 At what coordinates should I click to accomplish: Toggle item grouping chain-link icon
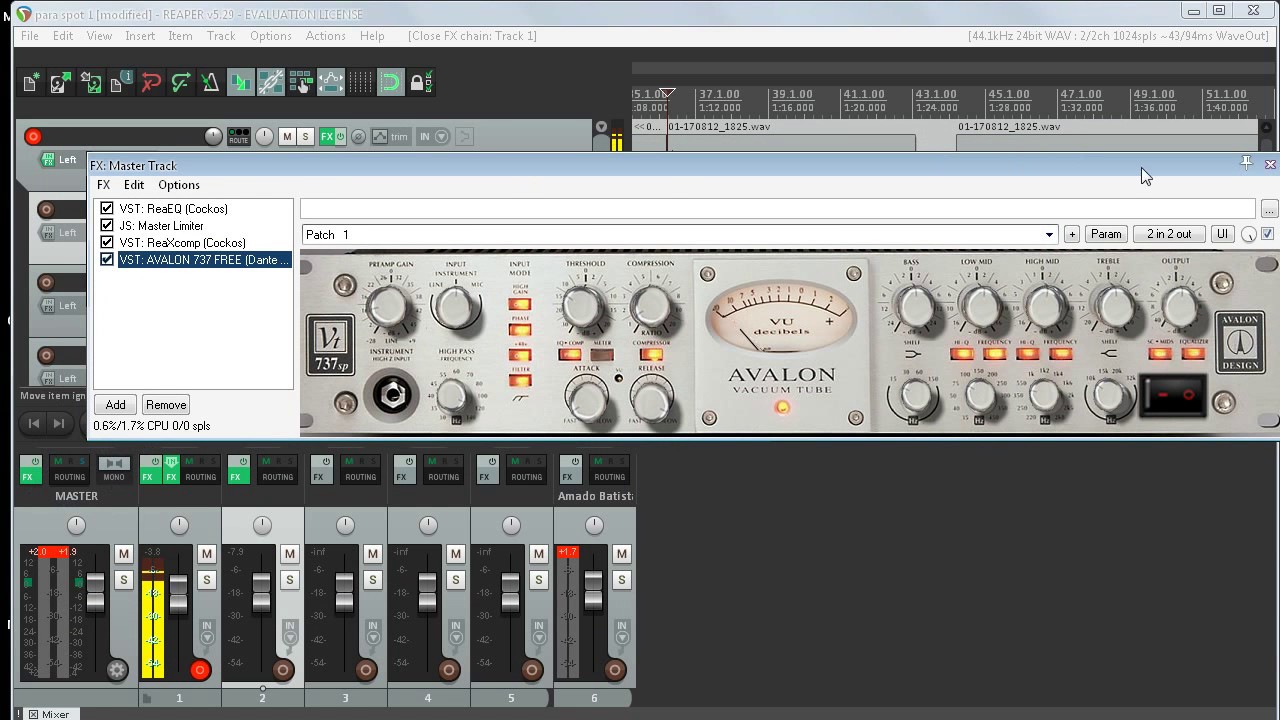point(270,83)
